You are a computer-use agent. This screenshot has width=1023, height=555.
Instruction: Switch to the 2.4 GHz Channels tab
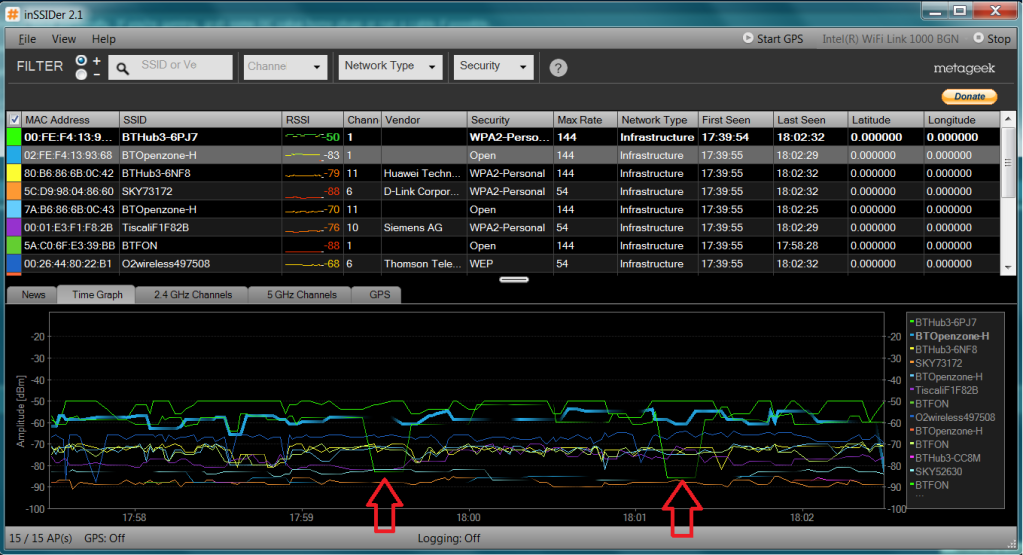(x=192, y=295)
